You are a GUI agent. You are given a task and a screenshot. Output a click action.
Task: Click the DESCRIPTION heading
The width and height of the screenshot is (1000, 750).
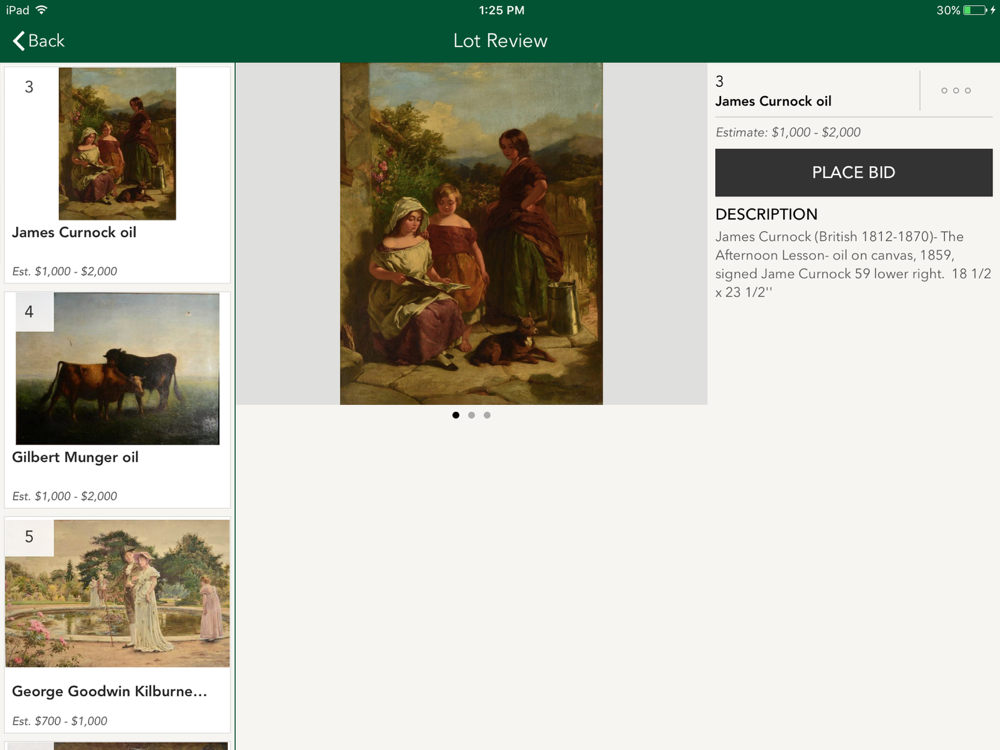[766, 214]
